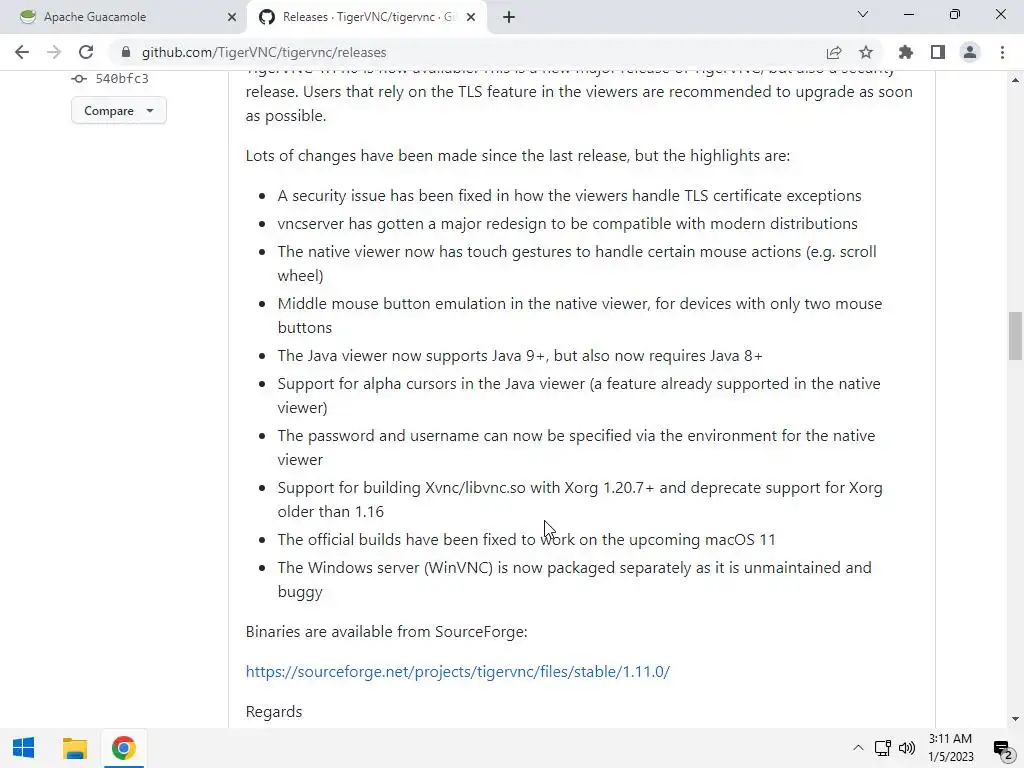Click the bullet about native viewer touch gestures

577,263
